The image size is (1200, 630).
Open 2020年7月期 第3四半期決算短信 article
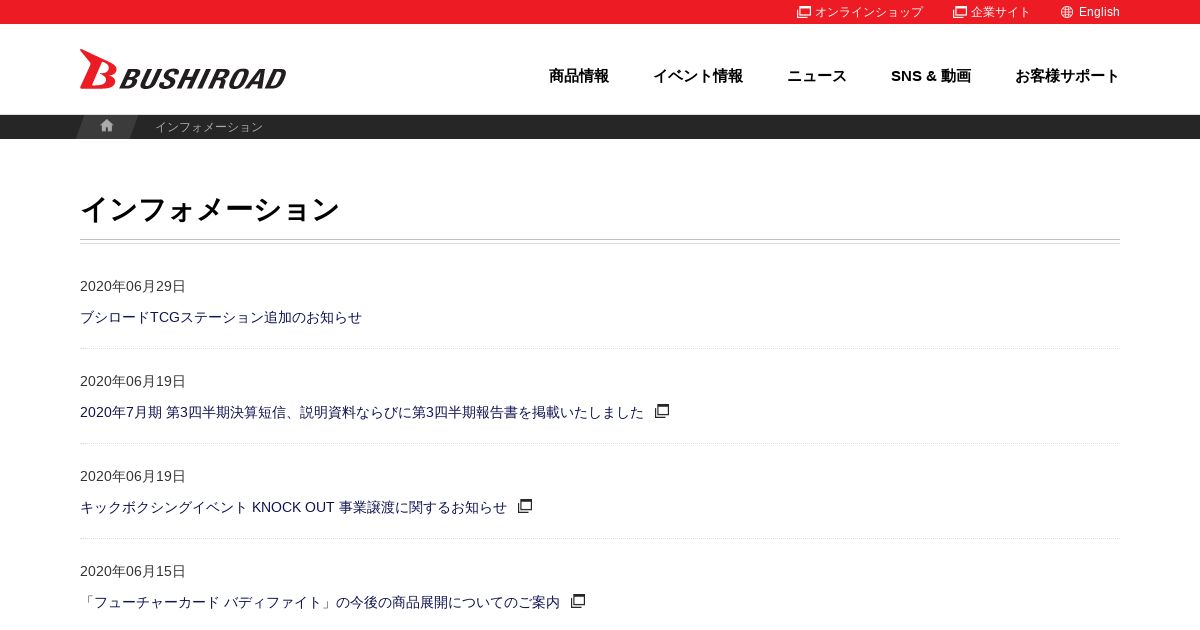click(x=362, y=412)
